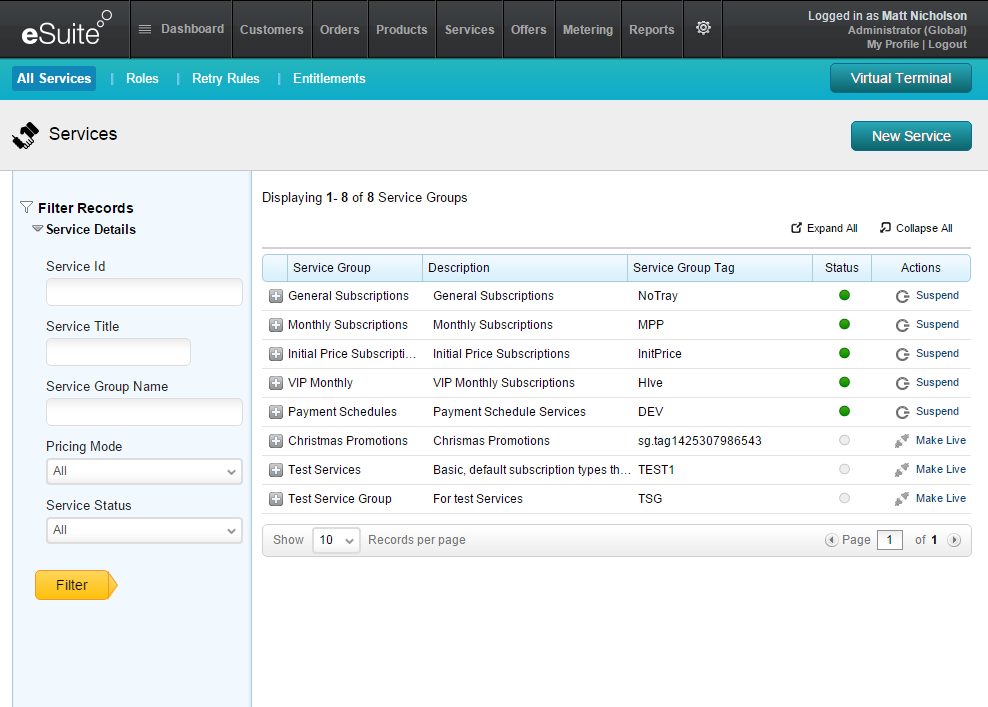Open the settings gear icon in navbar
This screenshot has height=707, width=988.
[x=703, y=28]
